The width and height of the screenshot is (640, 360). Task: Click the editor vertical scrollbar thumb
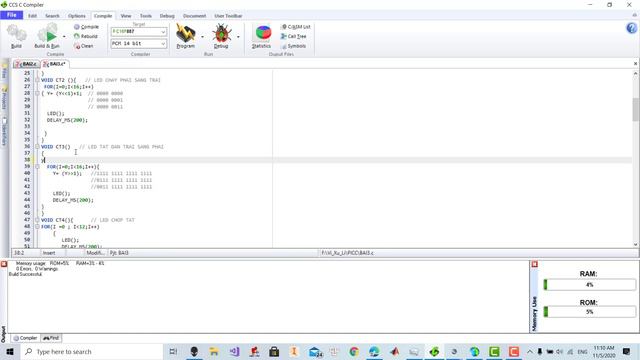click(636, 109)
